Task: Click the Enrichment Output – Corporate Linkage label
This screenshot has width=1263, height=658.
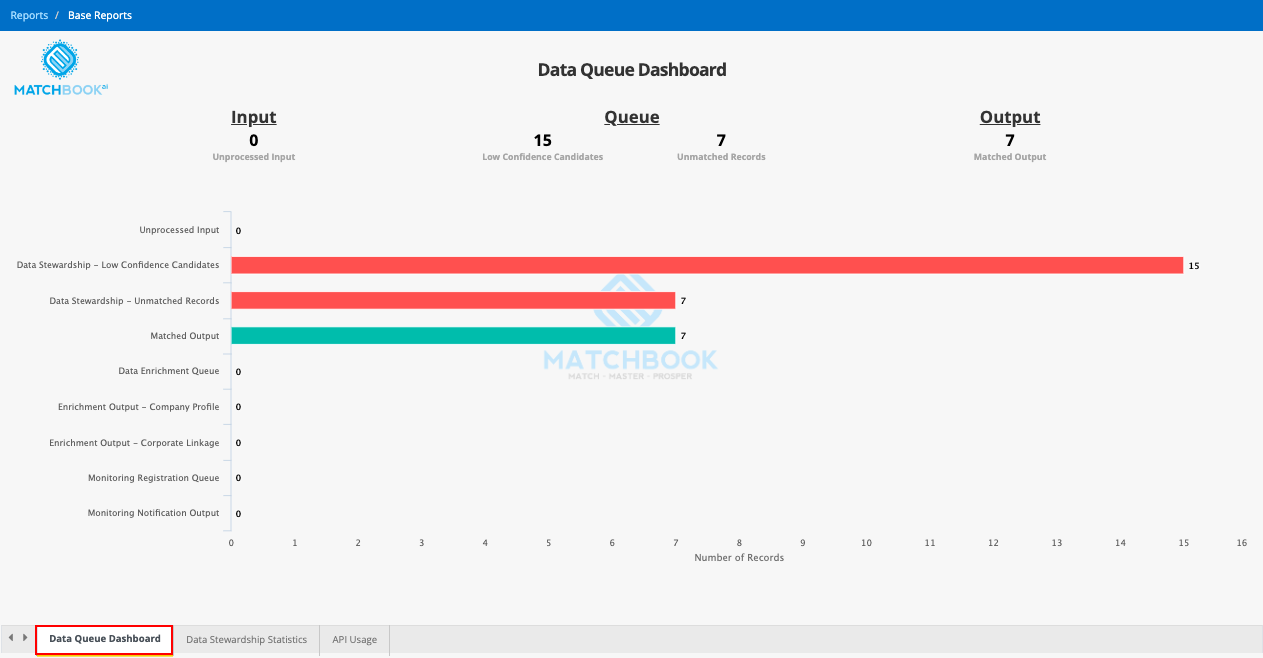Action: pos(134,443)
